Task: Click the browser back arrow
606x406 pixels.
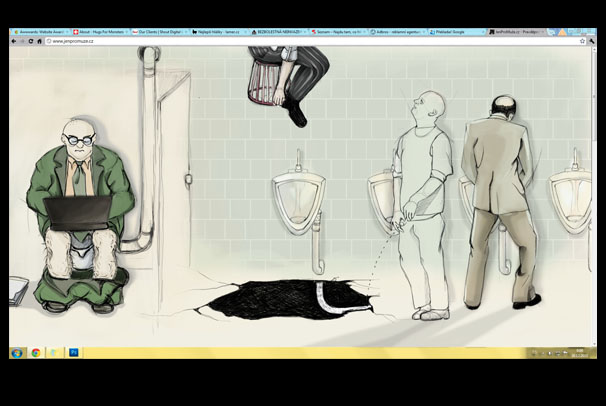Action: (15, 41)
